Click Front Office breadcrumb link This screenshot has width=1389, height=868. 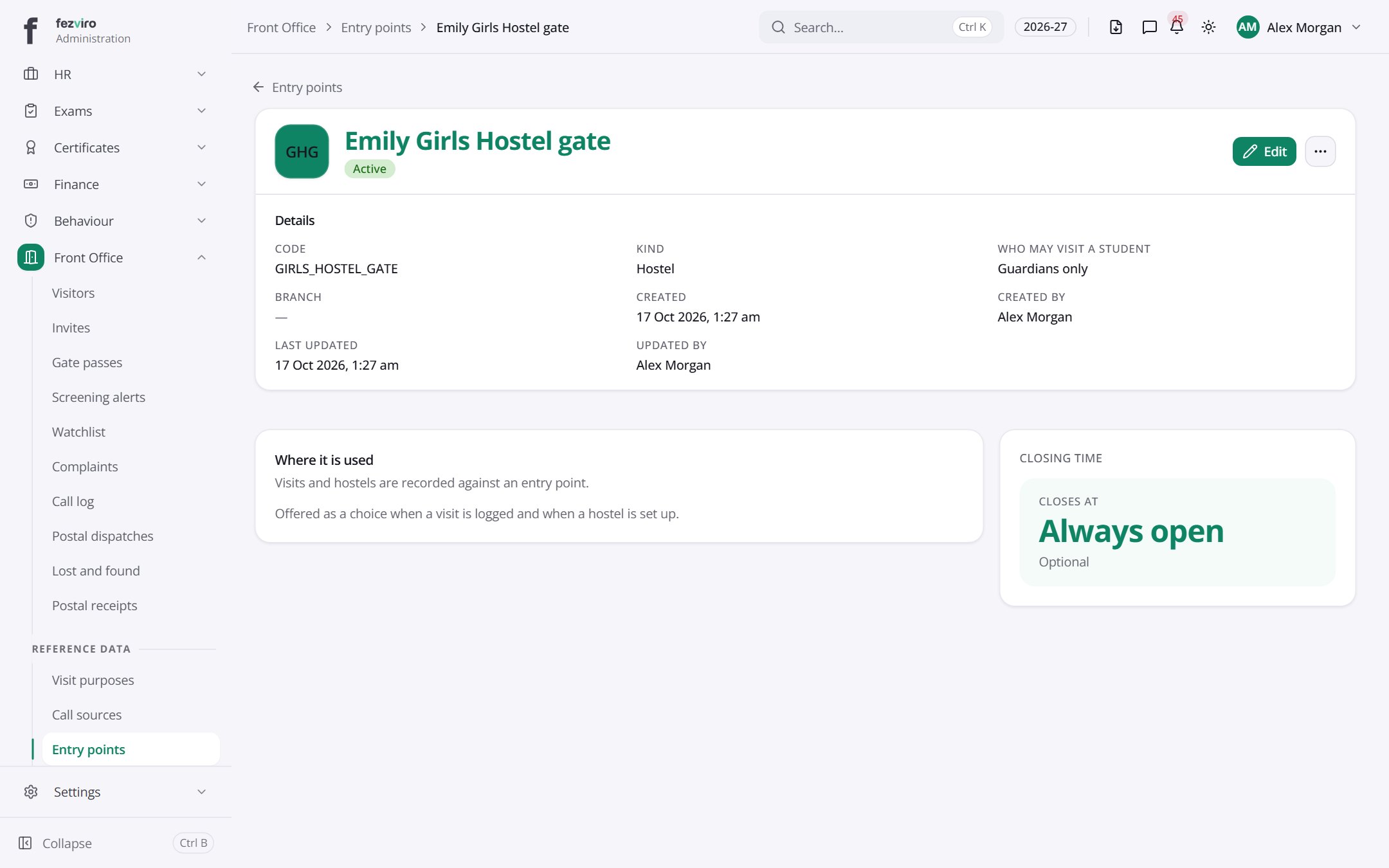(281, 28)
